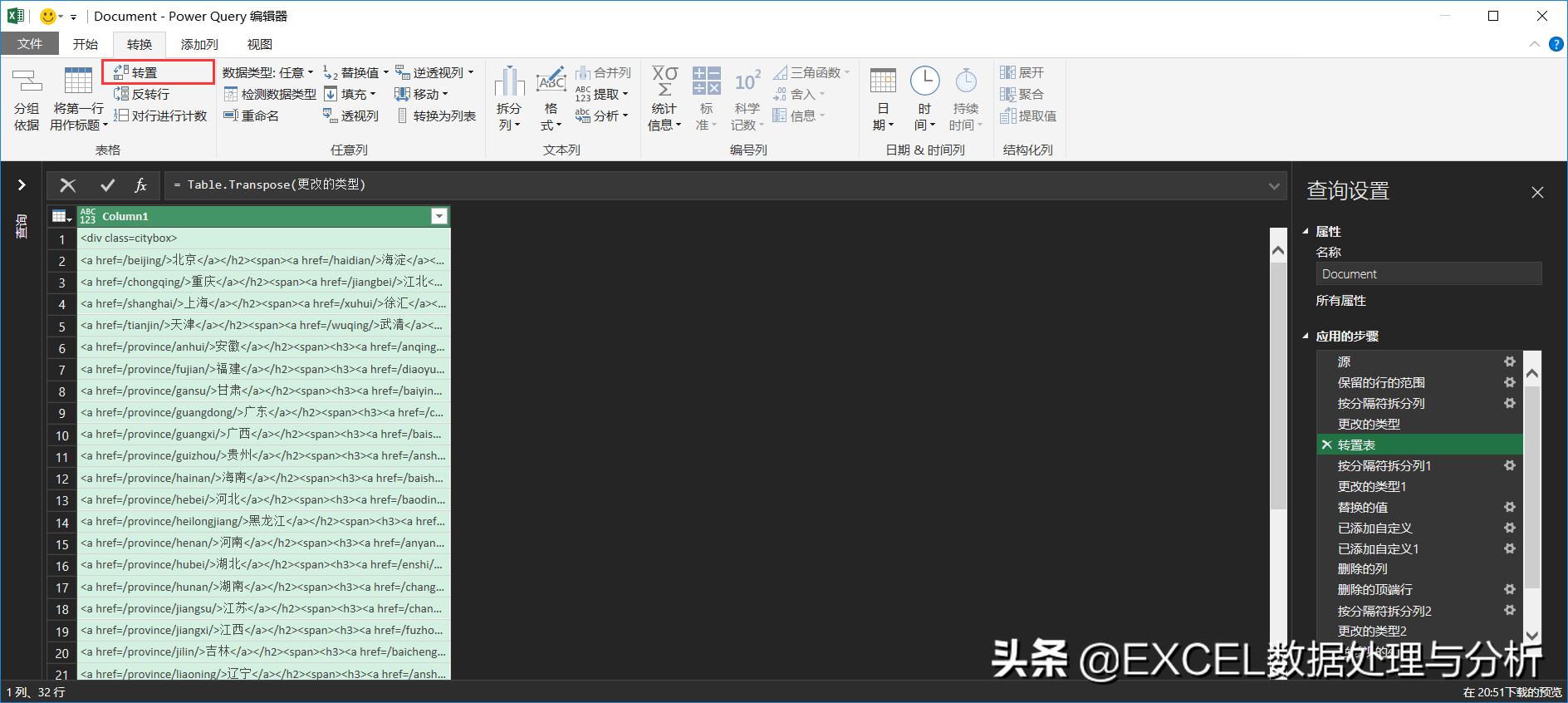
Task: Click the data grid scroll up arrow
Action: 1278,250
